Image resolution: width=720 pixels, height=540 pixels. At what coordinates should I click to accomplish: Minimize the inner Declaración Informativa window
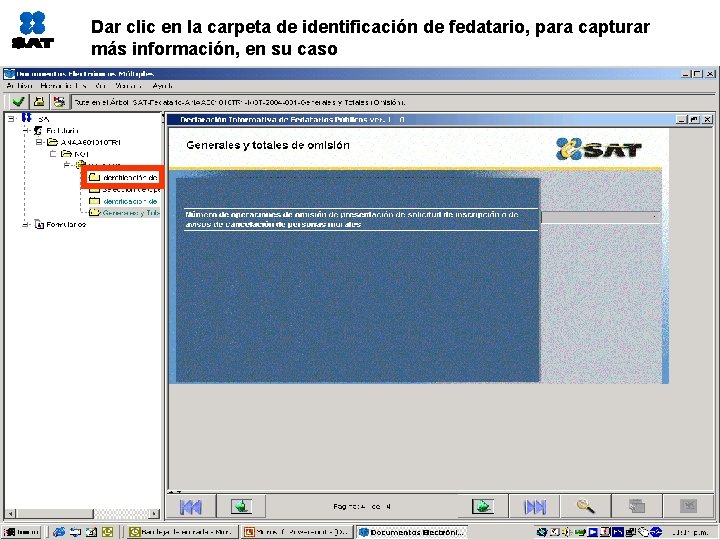coord(682,119)
